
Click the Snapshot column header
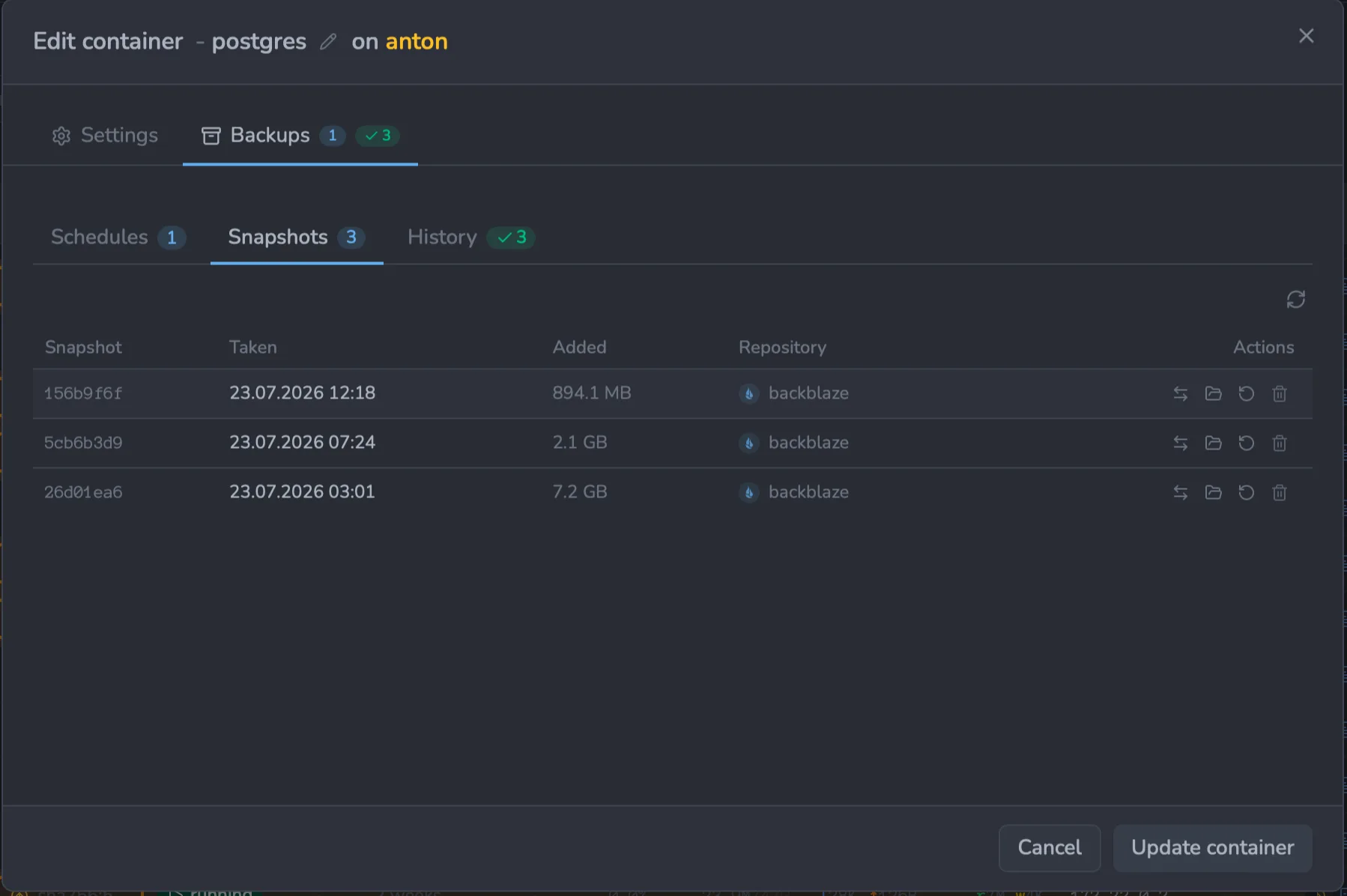click(83, 347)
